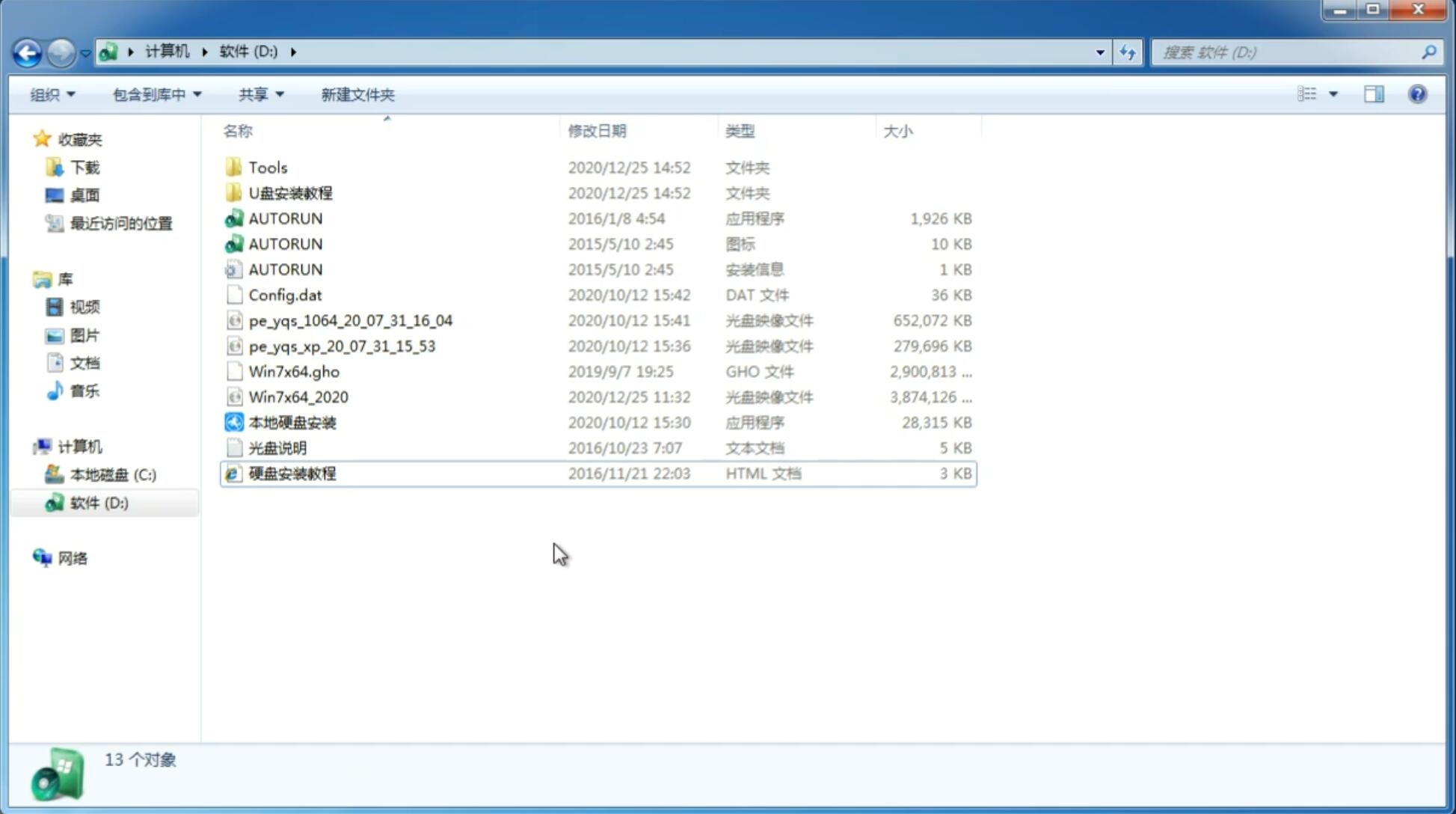Click the back navigation icon
The image size is (1456, 814).
[27, 51]
